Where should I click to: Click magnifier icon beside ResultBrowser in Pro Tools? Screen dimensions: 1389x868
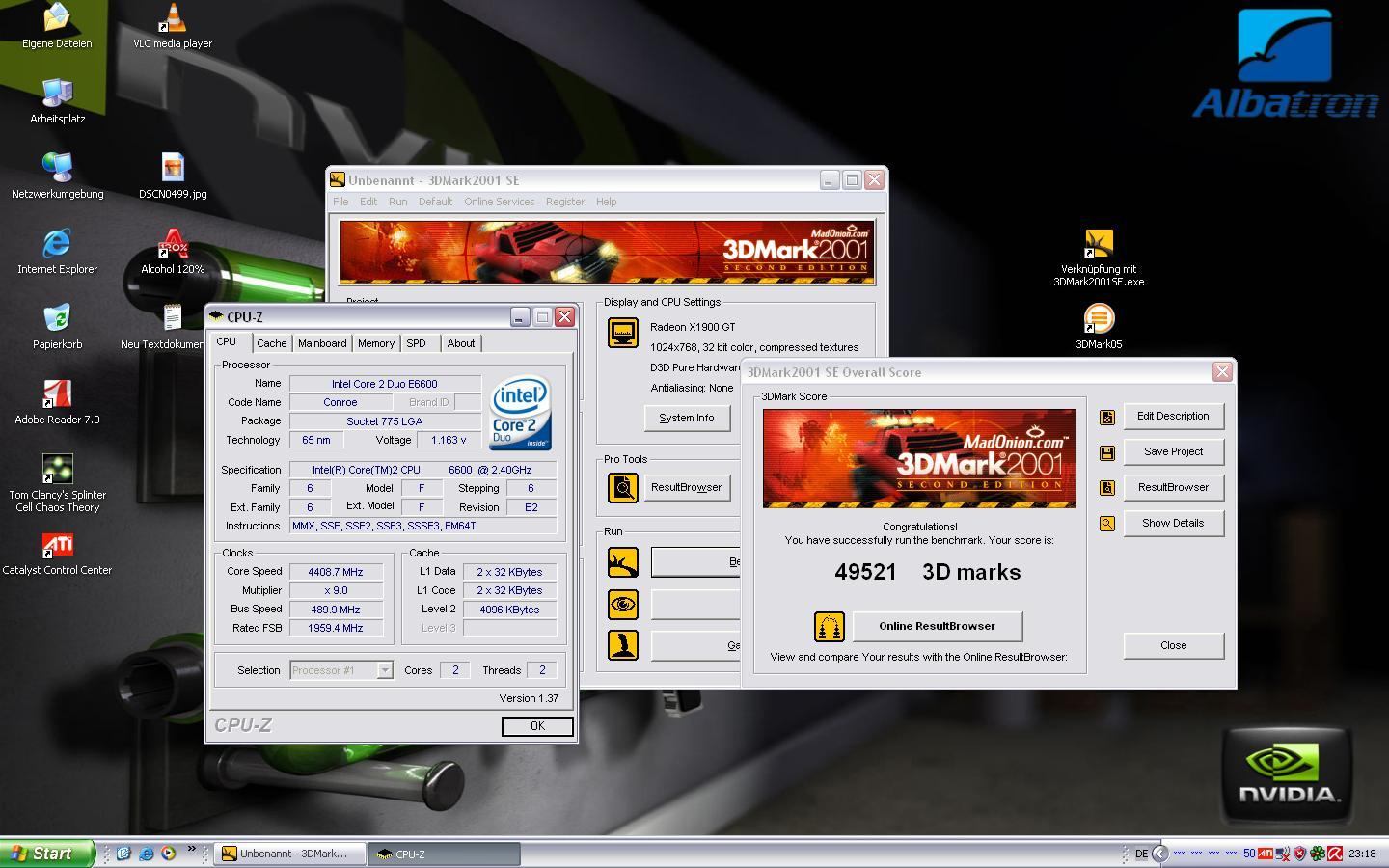(x=623, y=487)
